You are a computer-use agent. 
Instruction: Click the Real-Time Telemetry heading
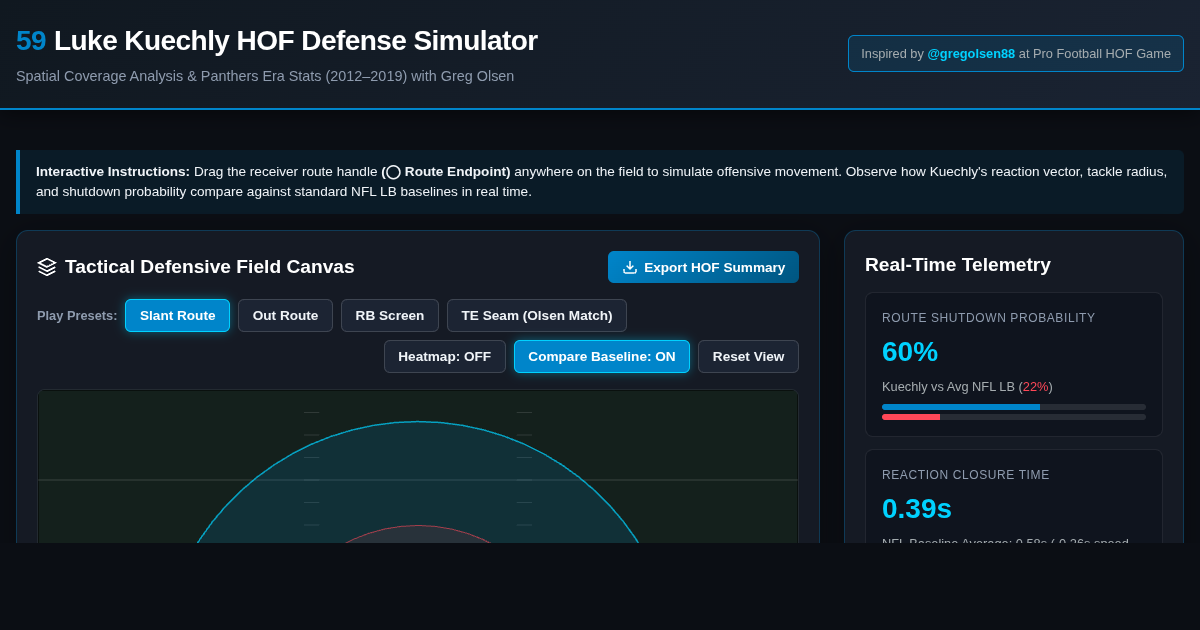click(958, 264)
